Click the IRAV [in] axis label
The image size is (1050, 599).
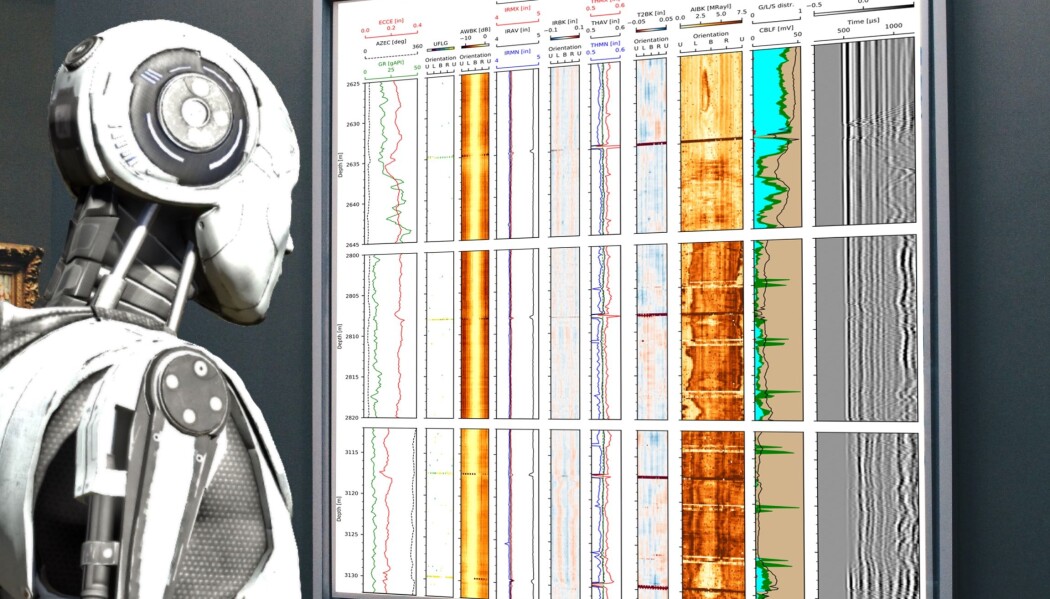pos(516,30)
